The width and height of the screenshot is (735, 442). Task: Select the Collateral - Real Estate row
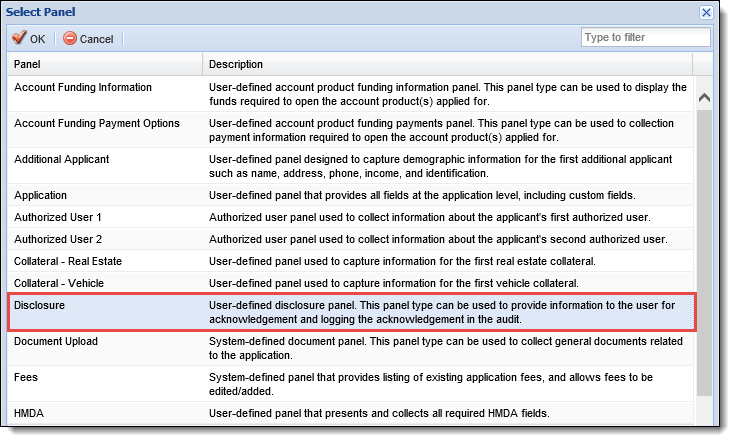point(350,261)
